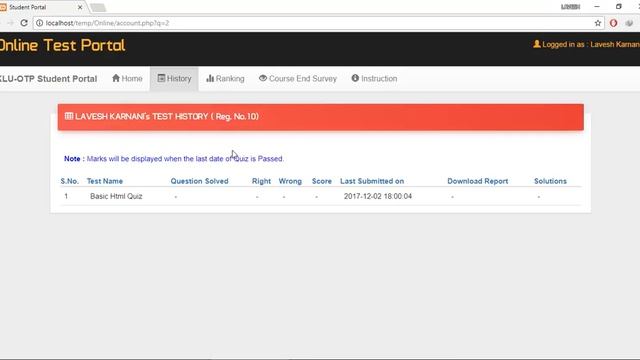Bookmark this page with the star icon
This screenshot has width=640, height=360.
(x=598, y=23)
